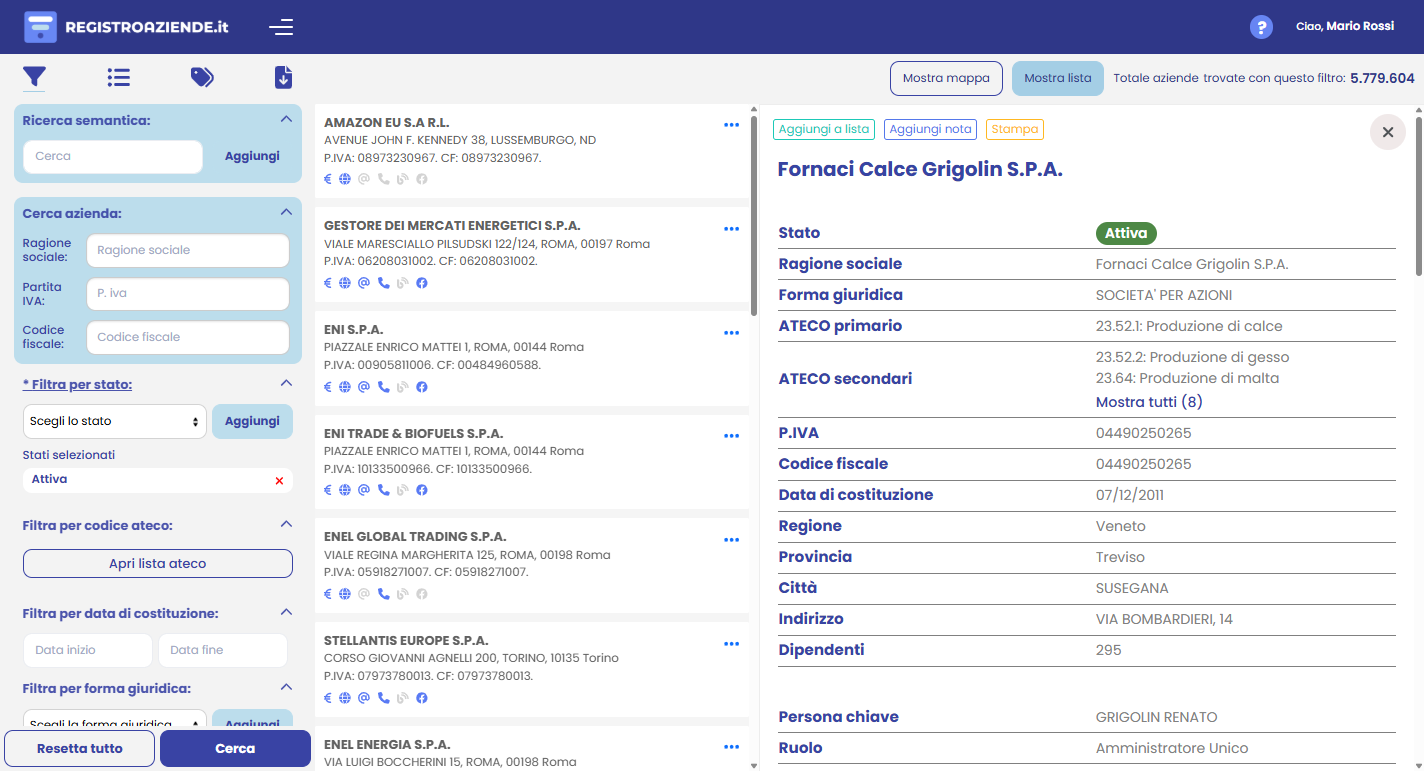Screen dimensions: 1424x771
Task: Click Aggiungi next to Scegli lo stato
Action: tap(252, 421)
